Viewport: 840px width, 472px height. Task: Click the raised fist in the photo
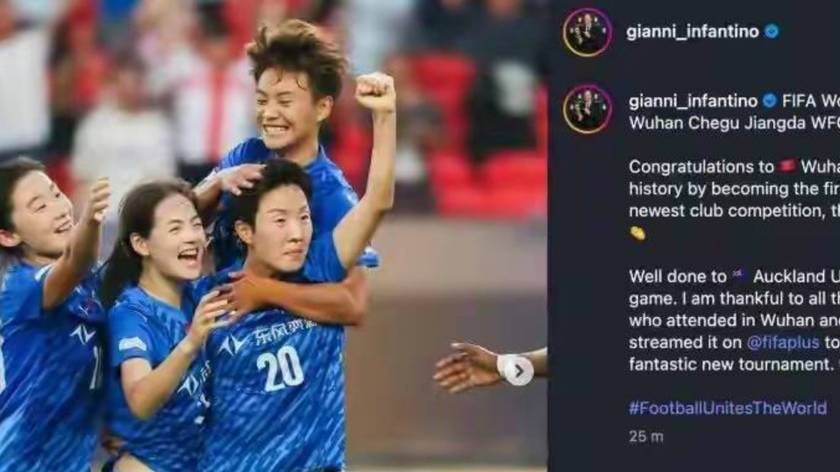point(375,92)
